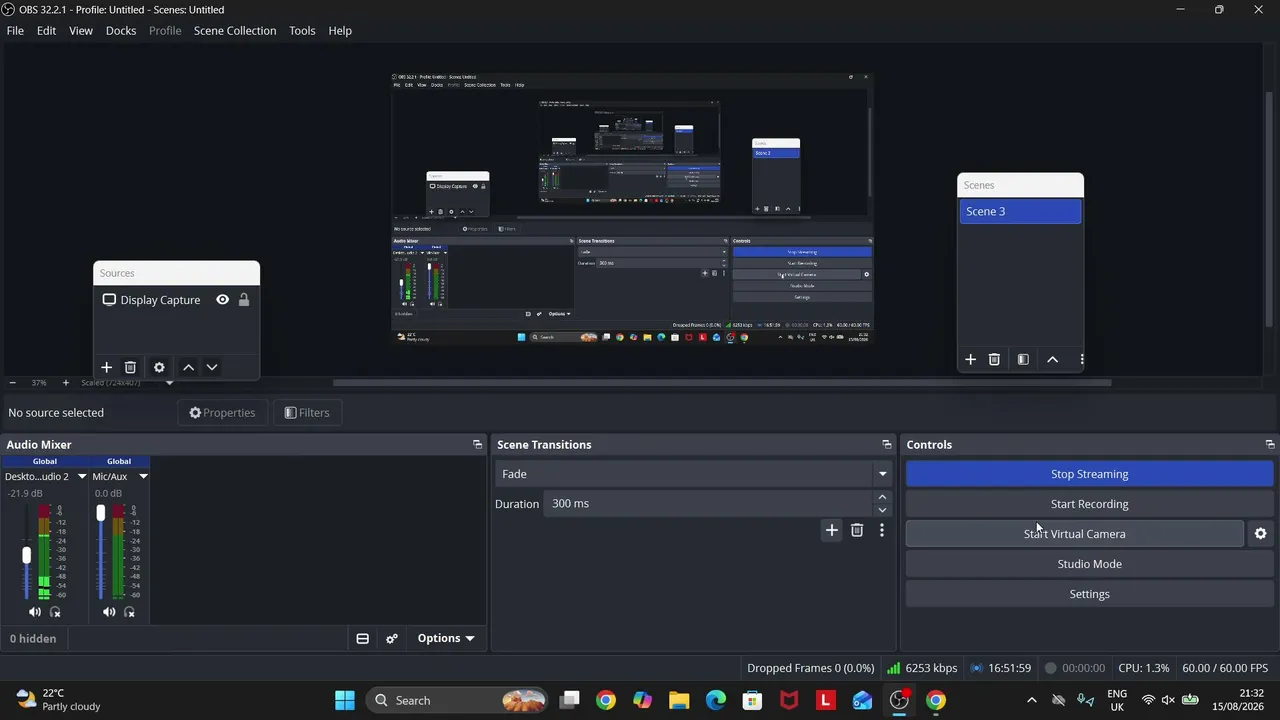Remove selected source with Sources trash icon
Image resolution: width=1280 pixels, height=720 pixels.
point(130,367)
